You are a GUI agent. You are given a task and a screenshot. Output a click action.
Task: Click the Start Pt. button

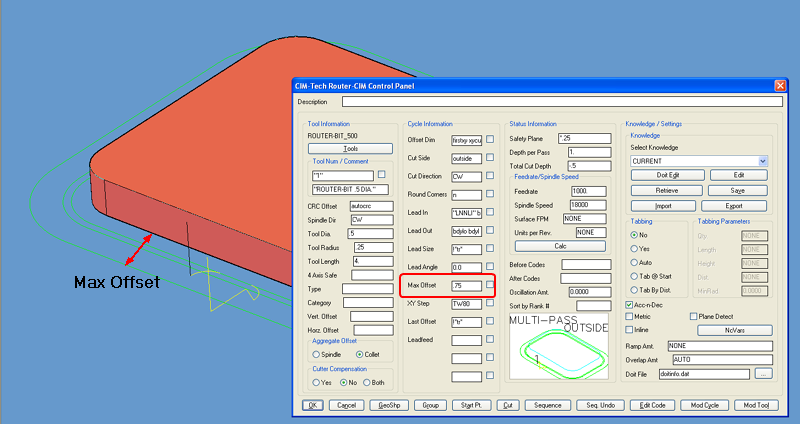pos(471,405)
